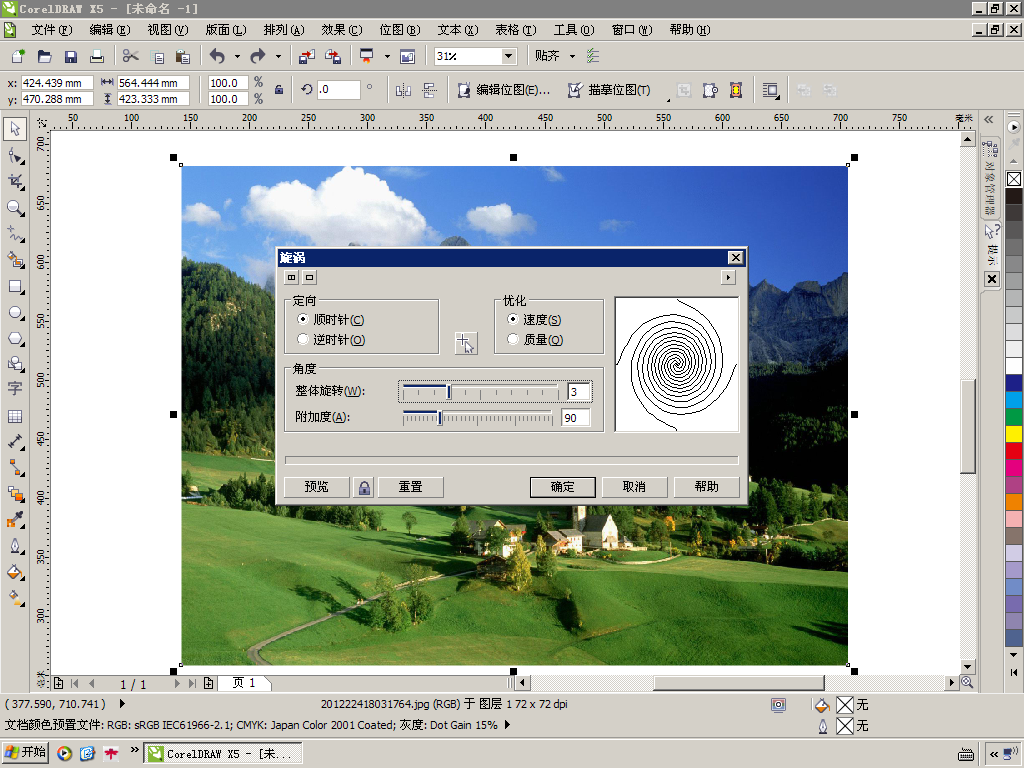Click the 整体旋转 whole rotations slider
Image resolution: width=1024 pixels, height=768 pixels.
pos(480,392)
